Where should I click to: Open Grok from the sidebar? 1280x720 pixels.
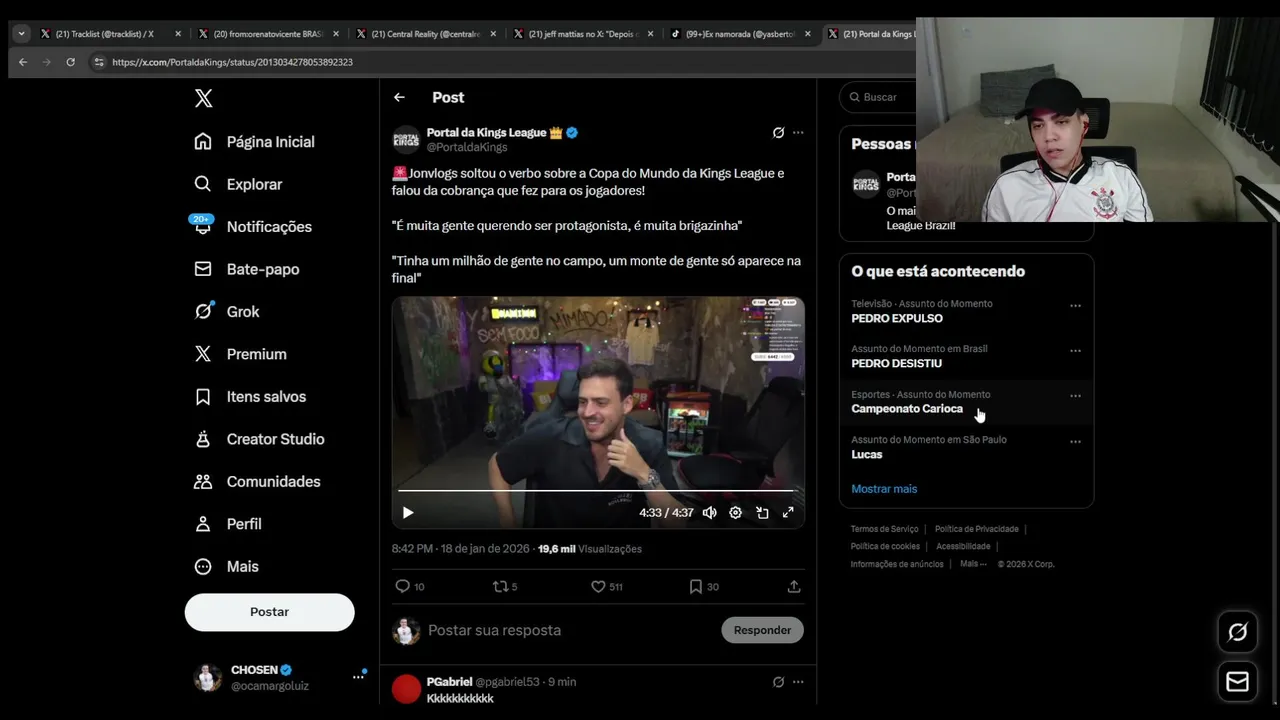click(x=227, y=311)
